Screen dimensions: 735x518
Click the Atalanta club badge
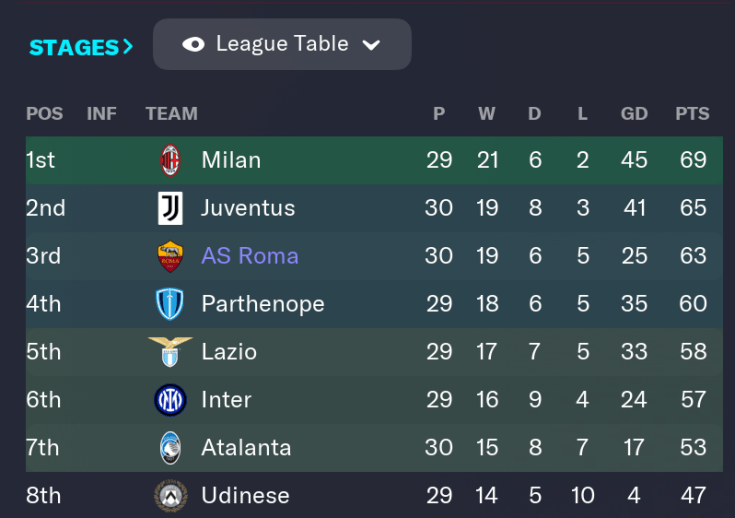click(x=170, y=447)
